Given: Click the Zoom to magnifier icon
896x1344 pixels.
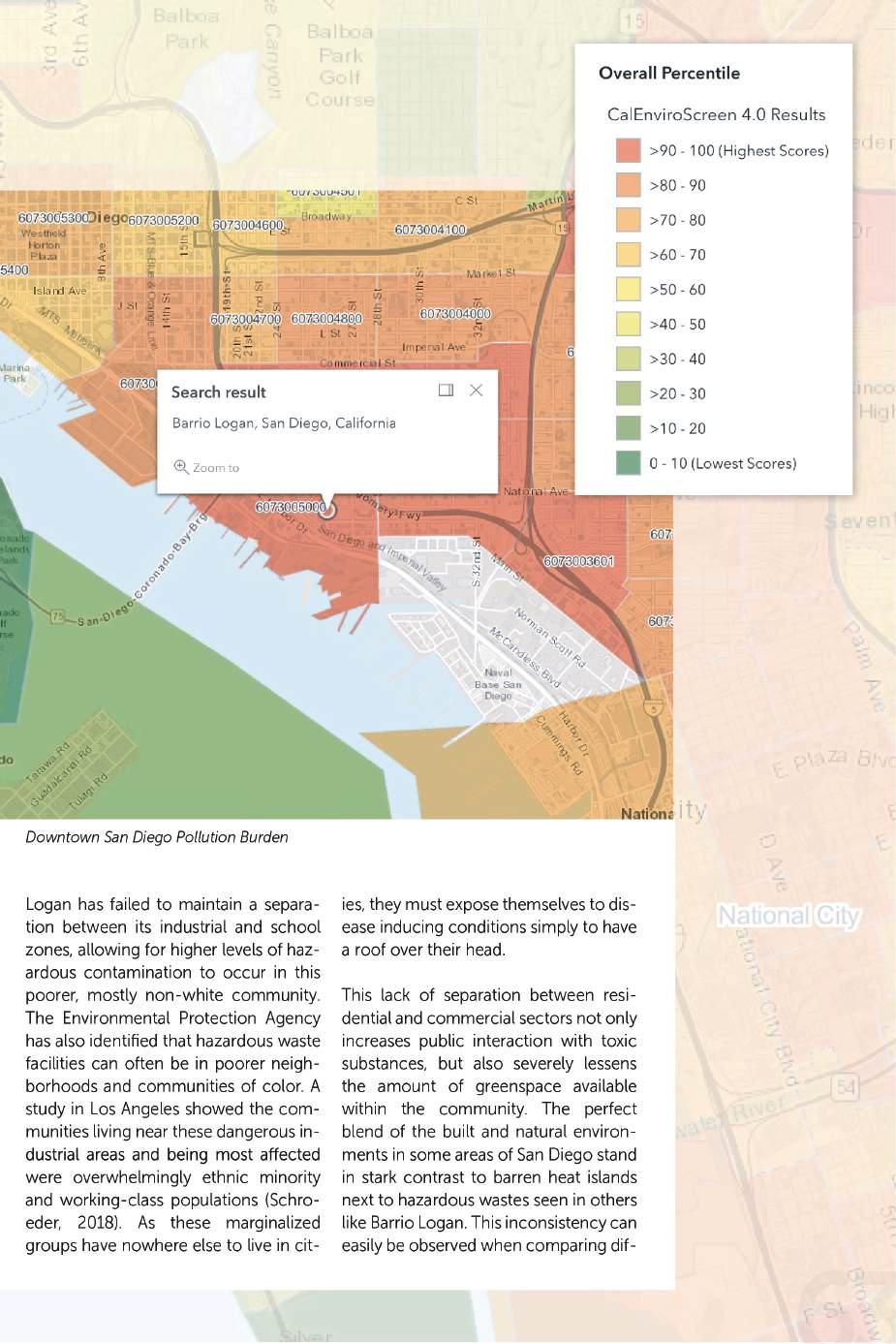Looking at the screenshot, I should click(x=180, y=466).
